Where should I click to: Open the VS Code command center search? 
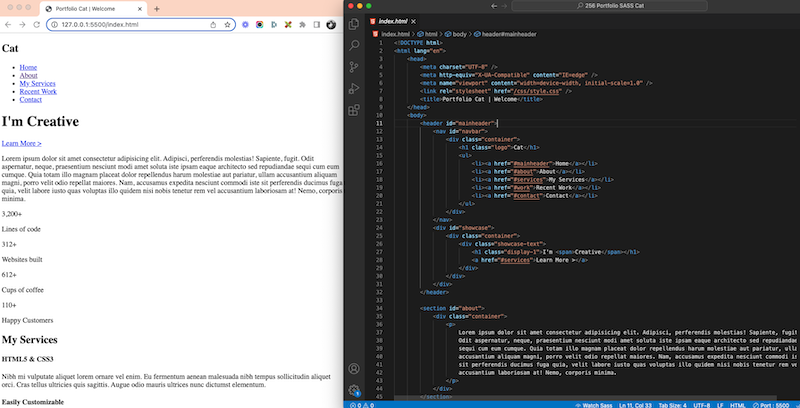(610, 6)
